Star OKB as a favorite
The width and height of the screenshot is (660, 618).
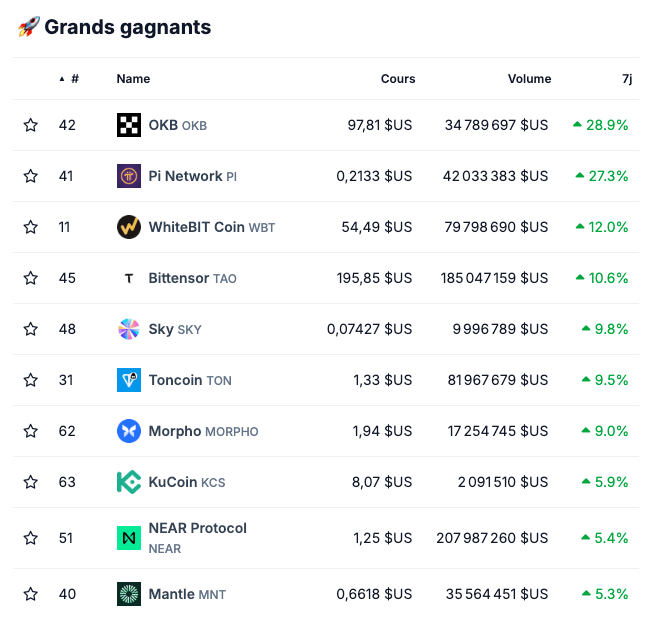31,125
